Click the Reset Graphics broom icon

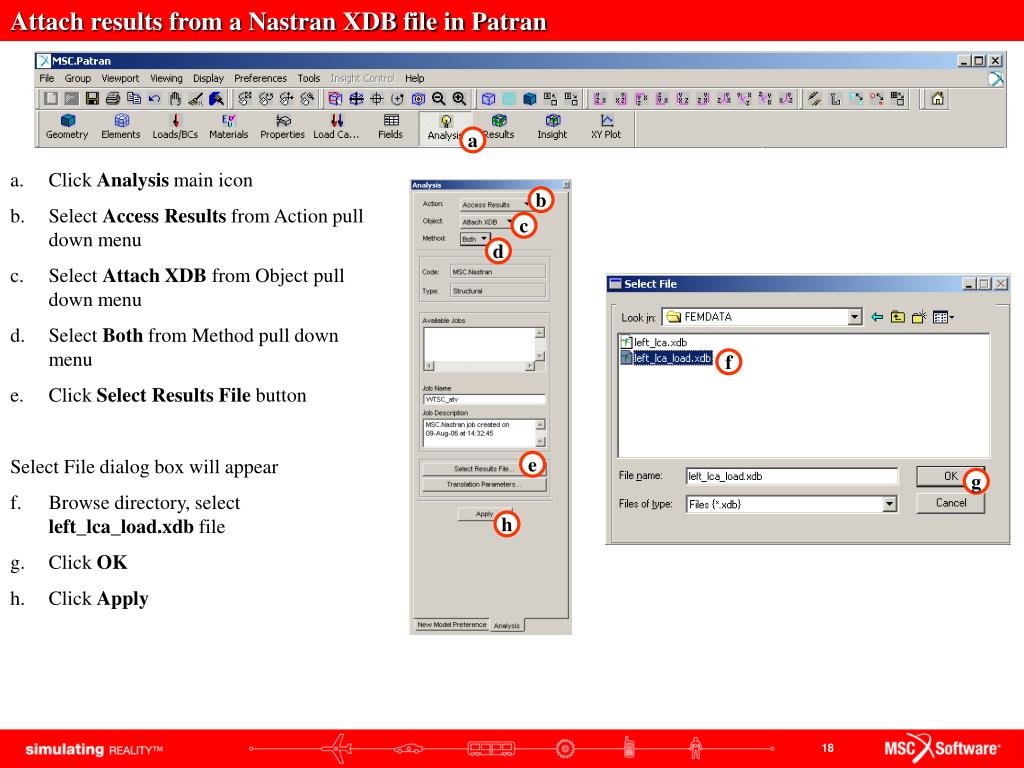click(195, 99)
